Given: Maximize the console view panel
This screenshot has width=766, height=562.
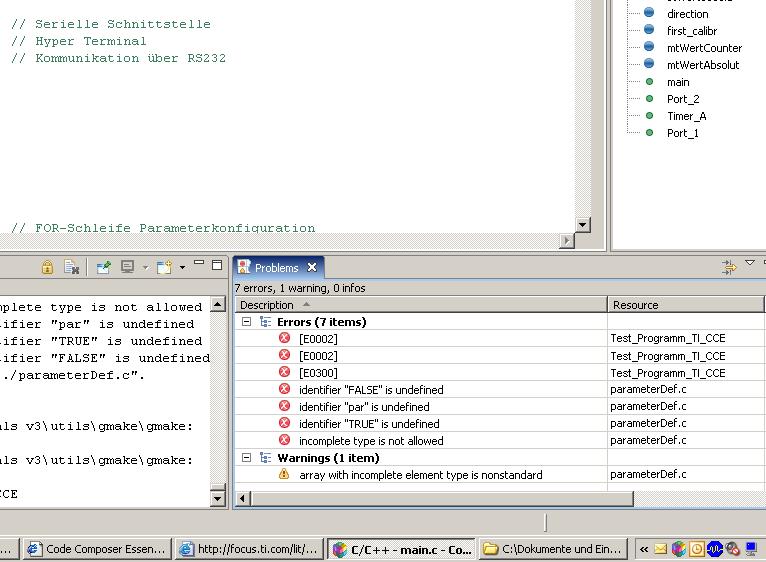Looking at the screenshot, I should (217, 265).
